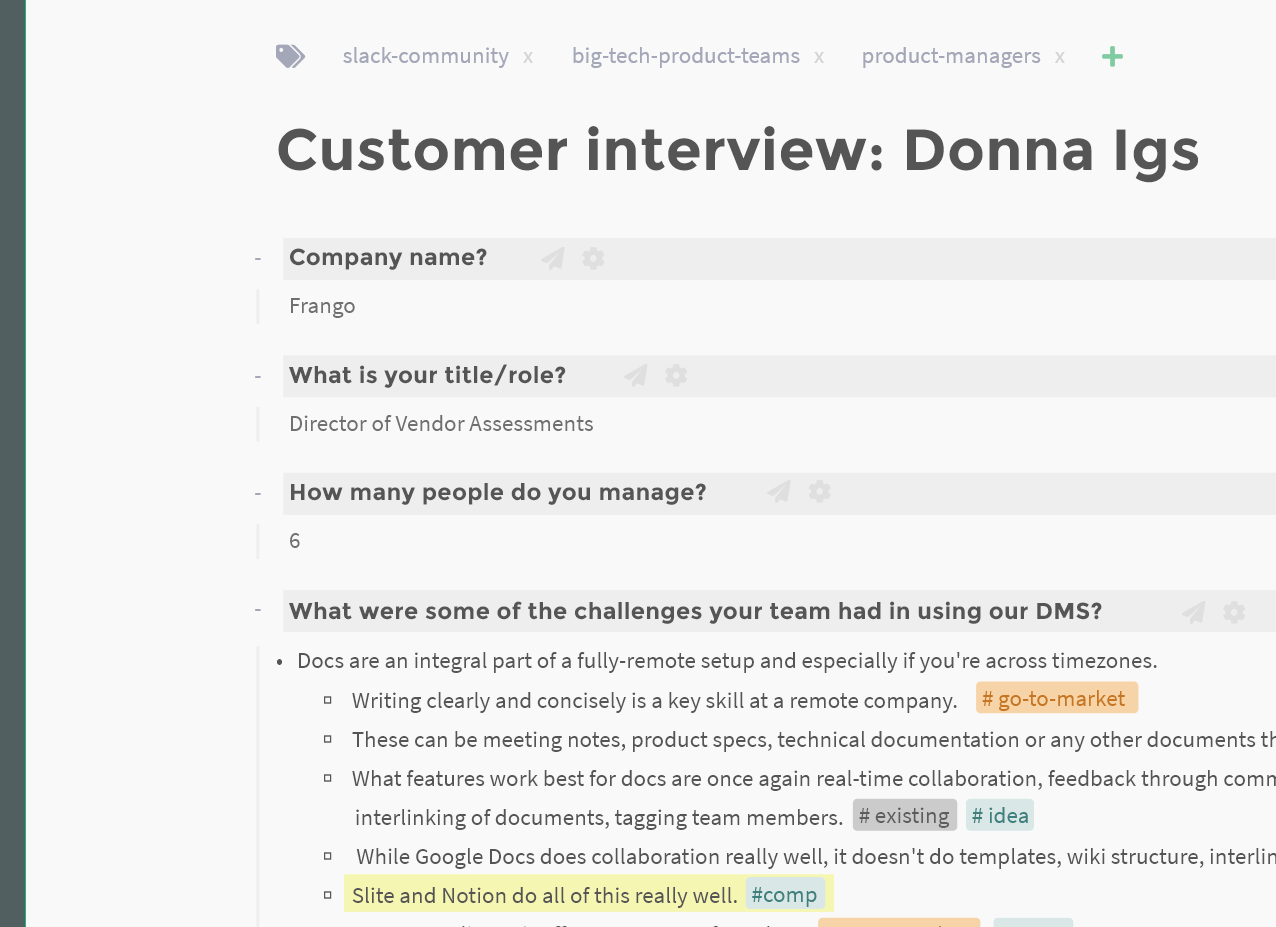Collapse the 'How many people do you manage?' section
The height and width of the screenshot is (927, 1276).
pos(258,492)
